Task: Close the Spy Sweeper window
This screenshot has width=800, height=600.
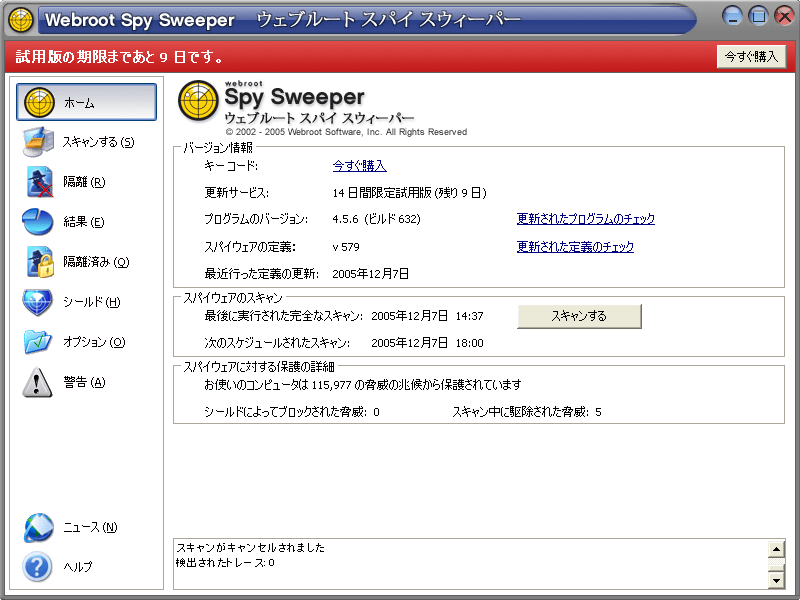Action: (785, 16)
